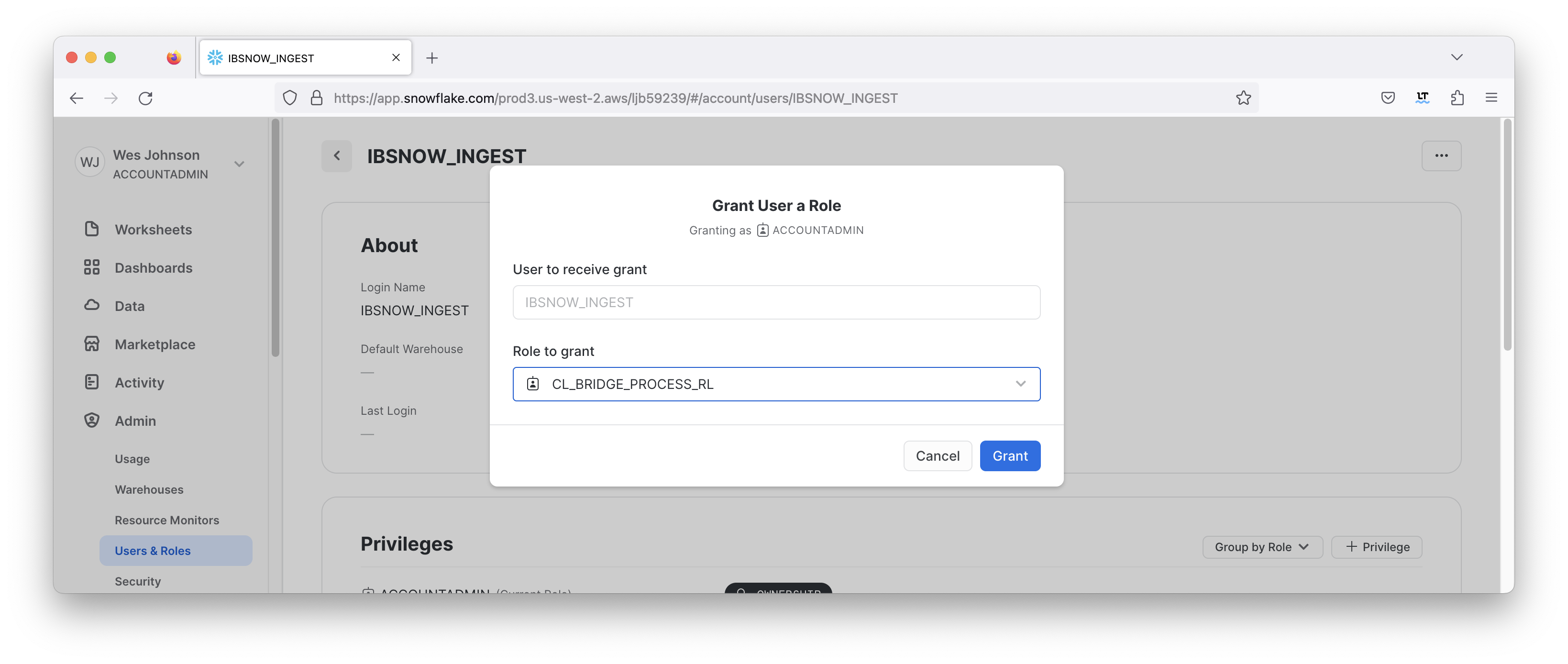Open the Data section
This screenshot has width=1568, height=664.
(x=130, y=306)
